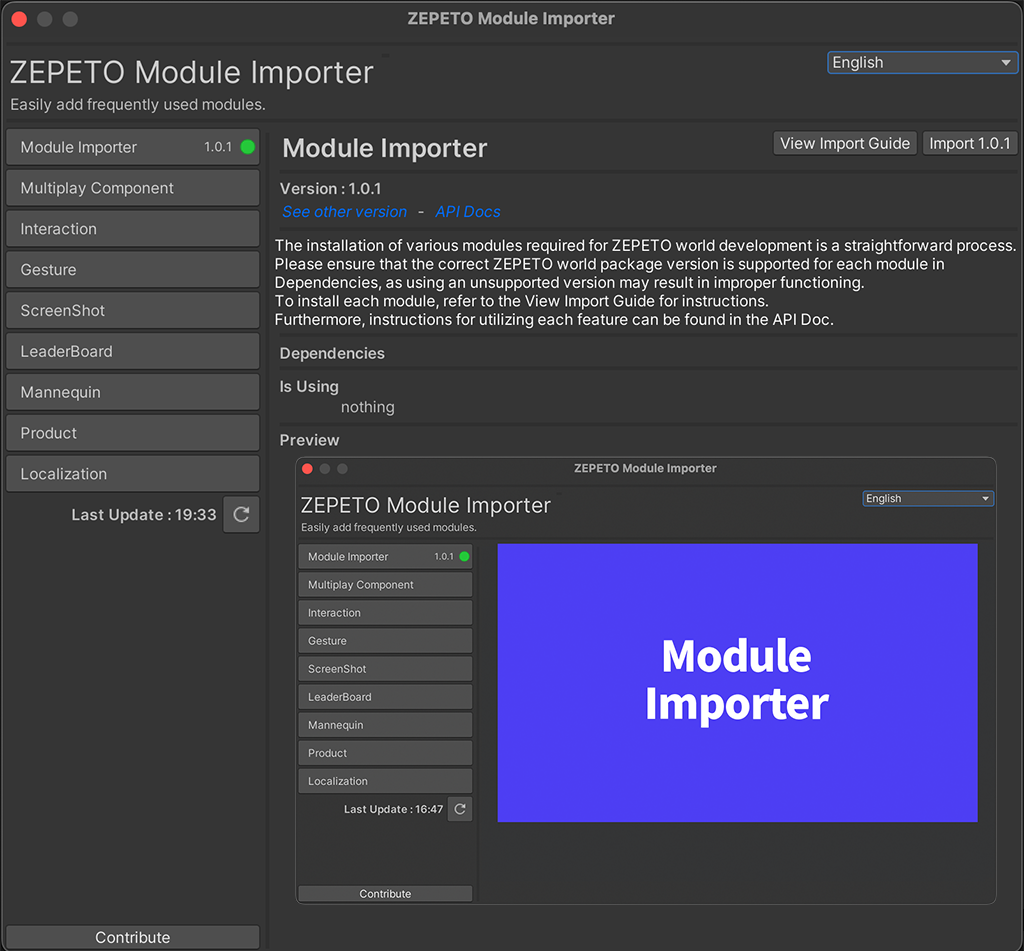Screen dimensions: 1024x951
Task: Click the Dependencies heading
Action: point(332,353)
